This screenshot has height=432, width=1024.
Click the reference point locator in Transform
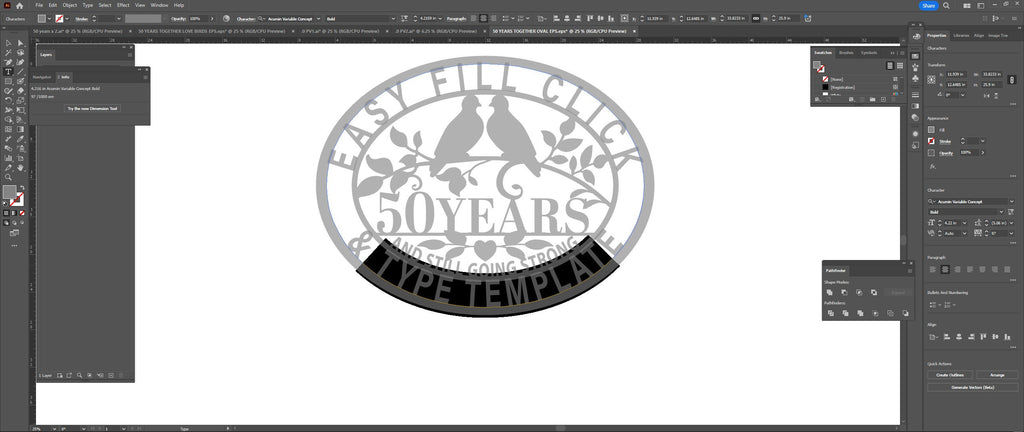point(931,80)
